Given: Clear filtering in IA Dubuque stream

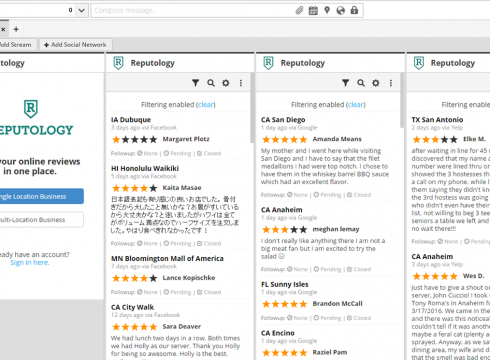Looking at the screenshot, I should click(206, 105).
